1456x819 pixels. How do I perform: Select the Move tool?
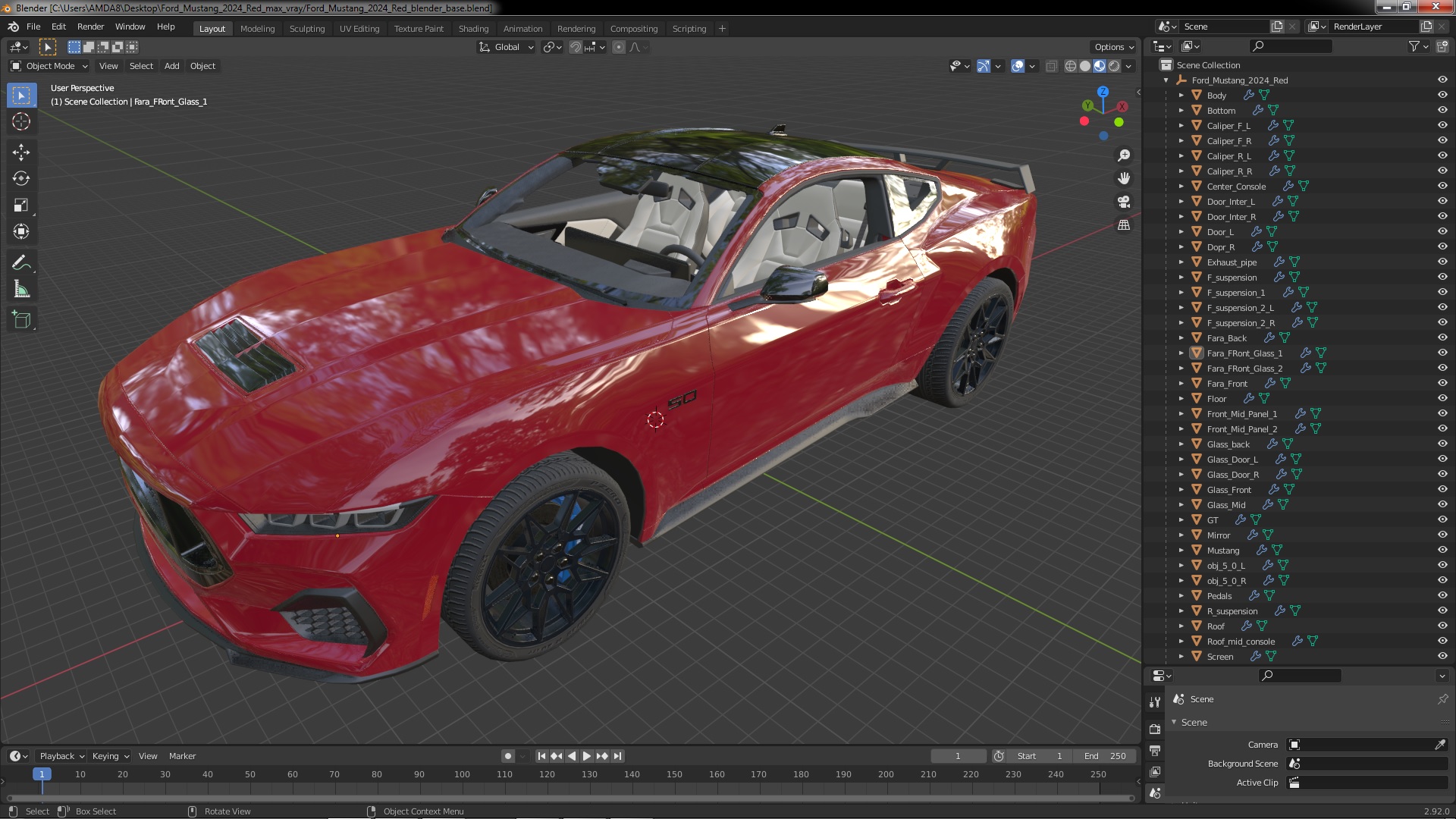(21, 152)
